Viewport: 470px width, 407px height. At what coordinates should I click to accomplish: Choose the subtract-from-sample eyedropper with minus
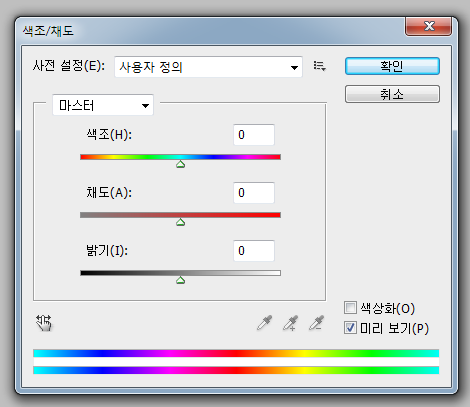click(316, 323)
